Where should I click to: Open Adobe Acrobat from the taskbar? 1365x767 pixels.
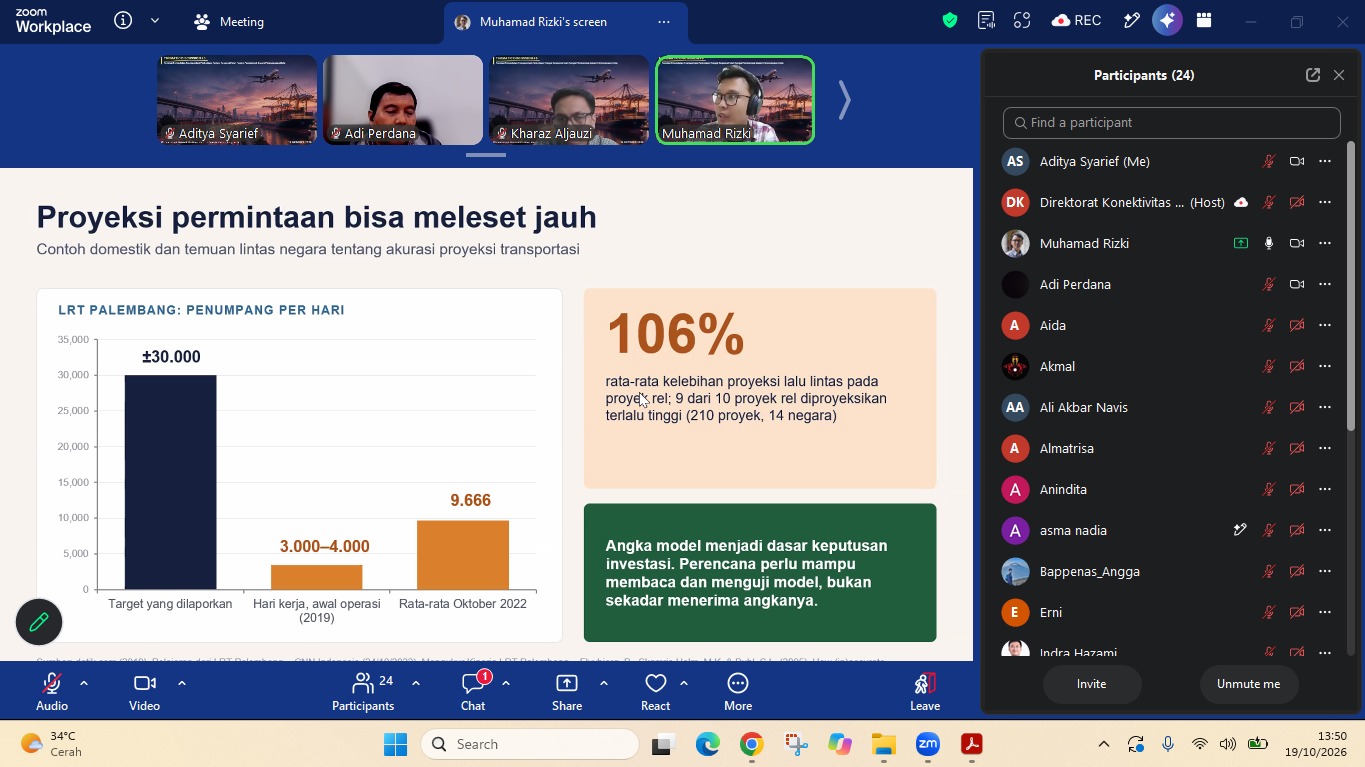[x=971, y=744]
